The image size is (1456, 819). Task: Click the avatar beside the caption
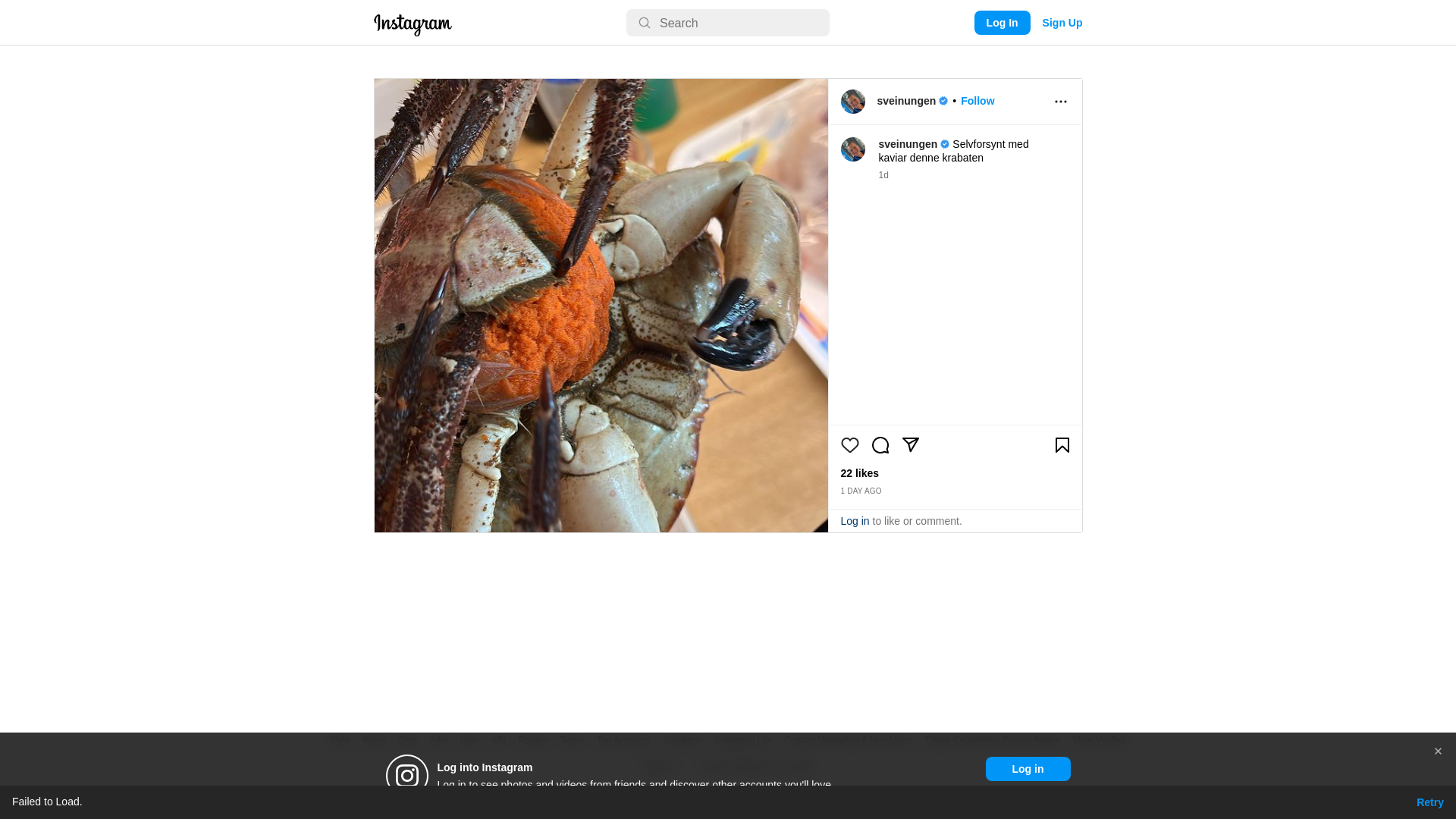point(852,149)
